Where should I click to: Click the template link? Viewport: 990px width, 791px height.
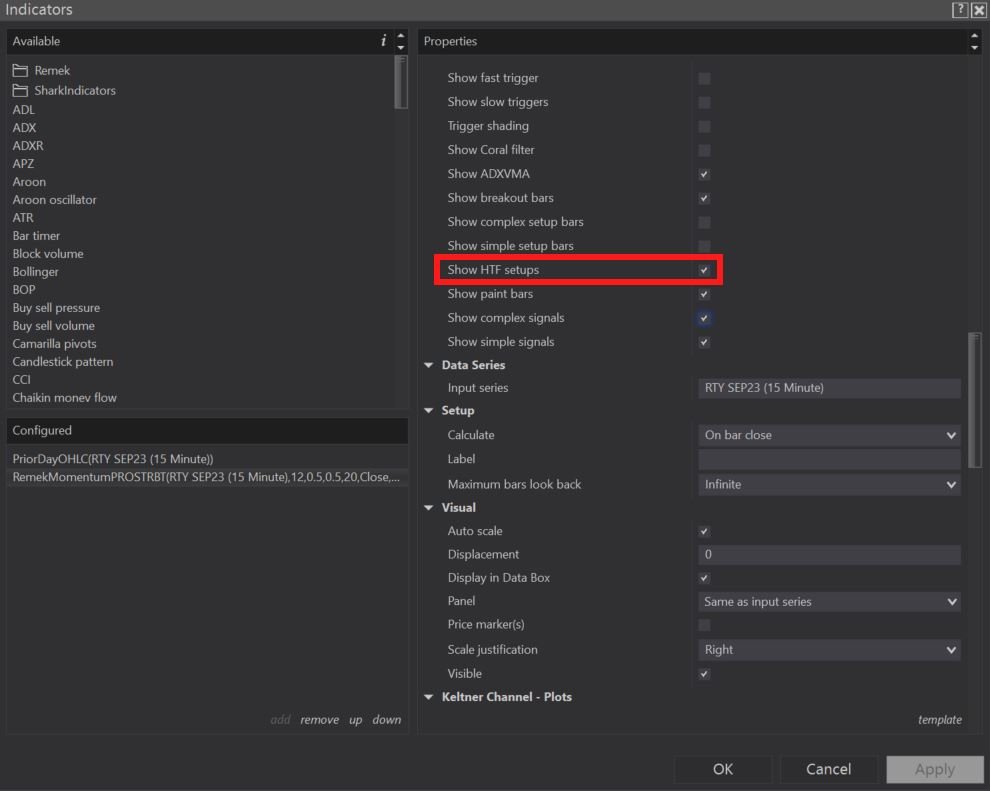[x=939, y=720]
